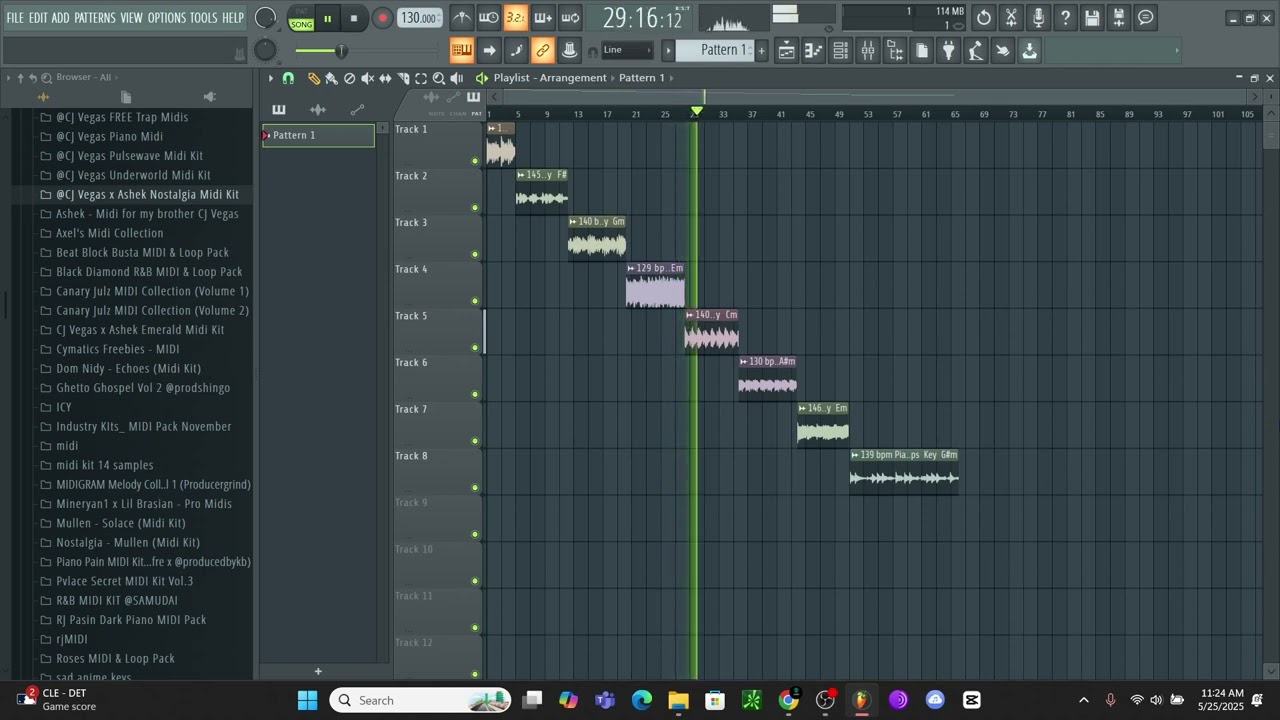Viewport: 1280px width, 720px height.
Task: Toggle the 3.2.1 countdown before recording
Action: pyautogui.click(x=515, y=17)
